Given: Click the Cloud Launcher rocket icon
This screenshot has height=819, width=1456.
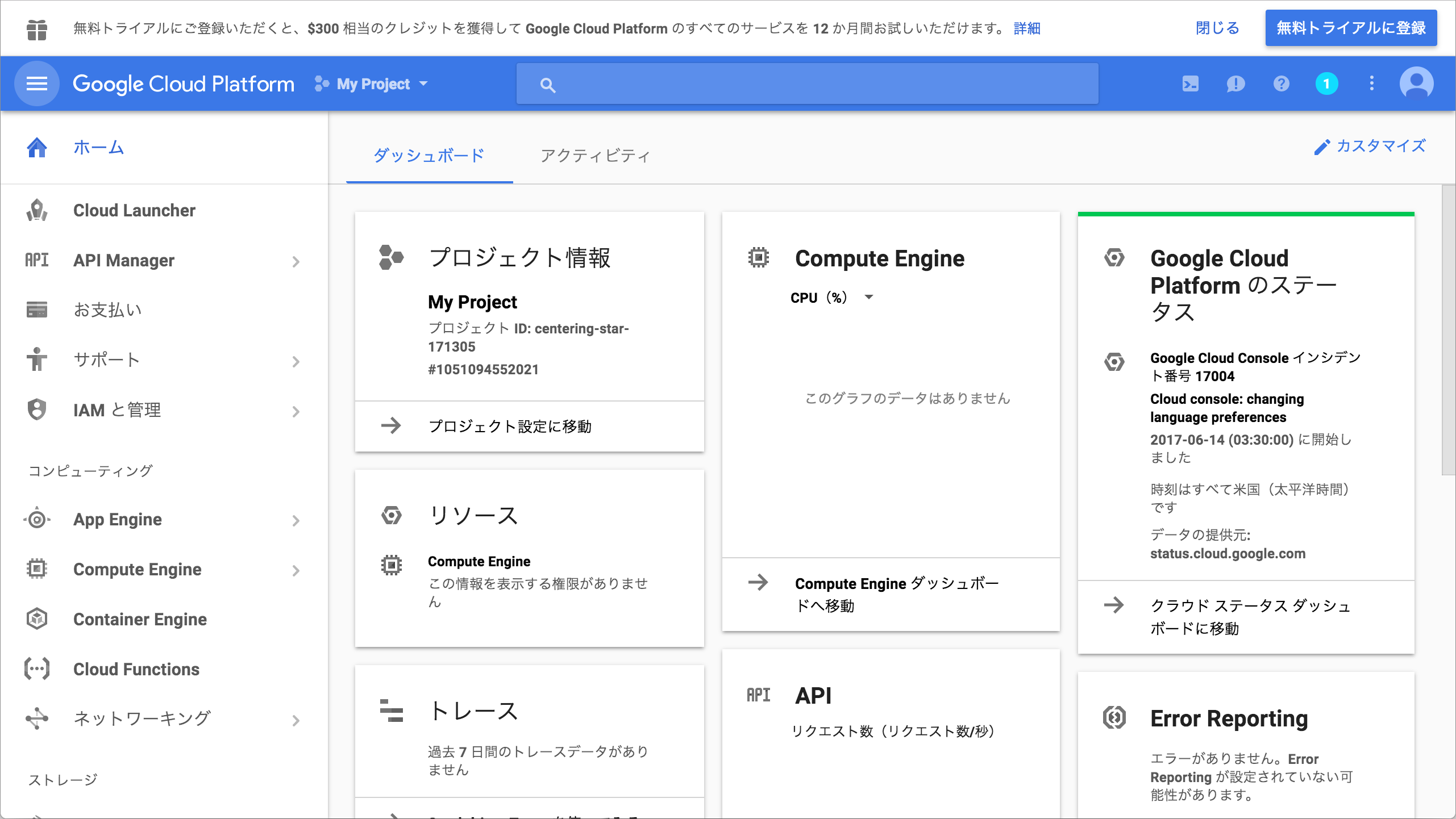Looking at the screenshot, I should point(37,210).
